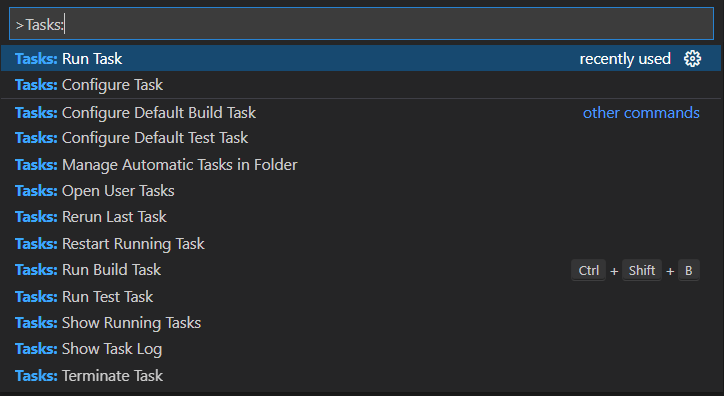
Task: Click inside the command palette input field
Action: [x=361, y=24]
